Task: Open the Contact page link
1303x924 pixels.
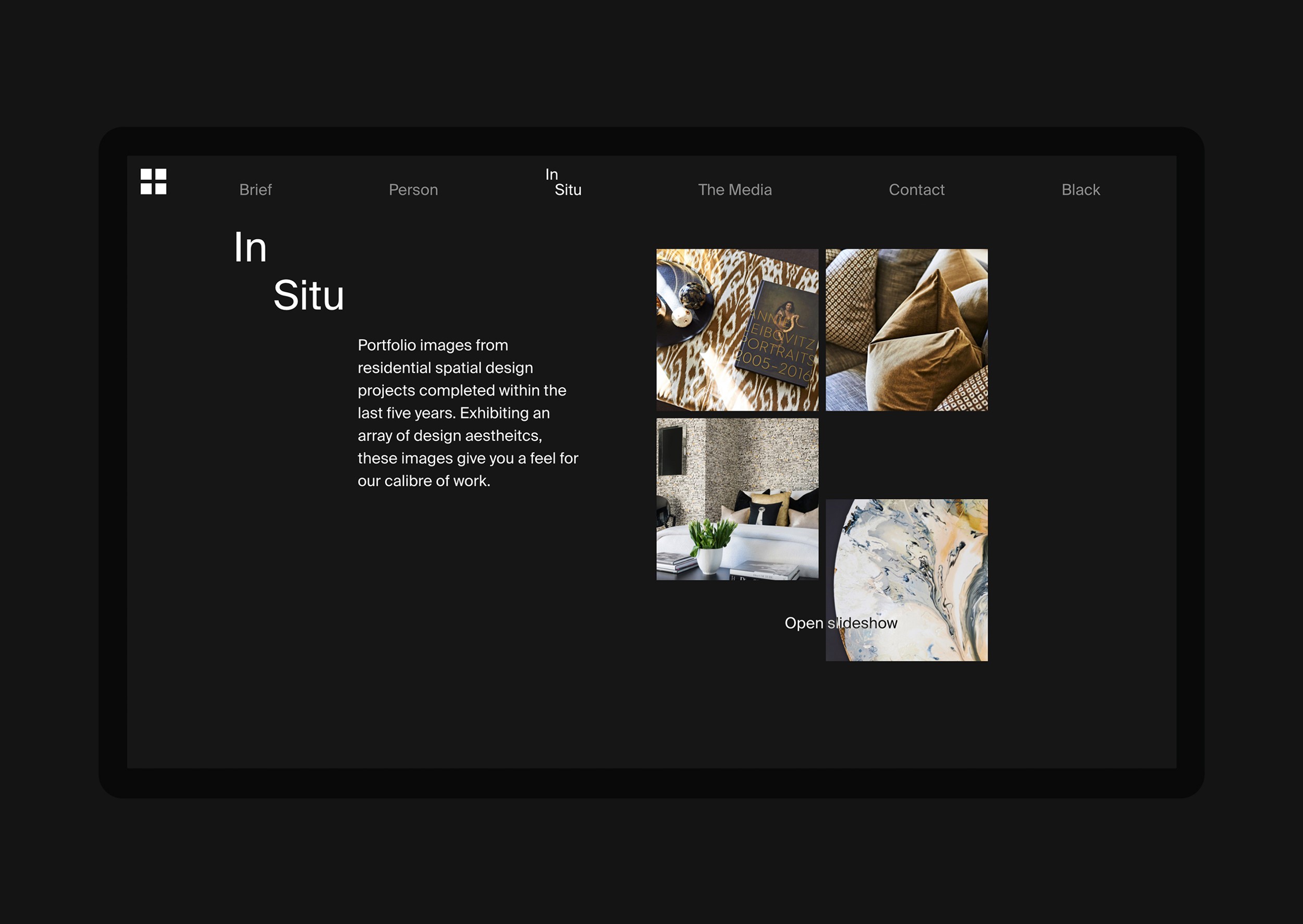Action: click(x=916, y=190)
